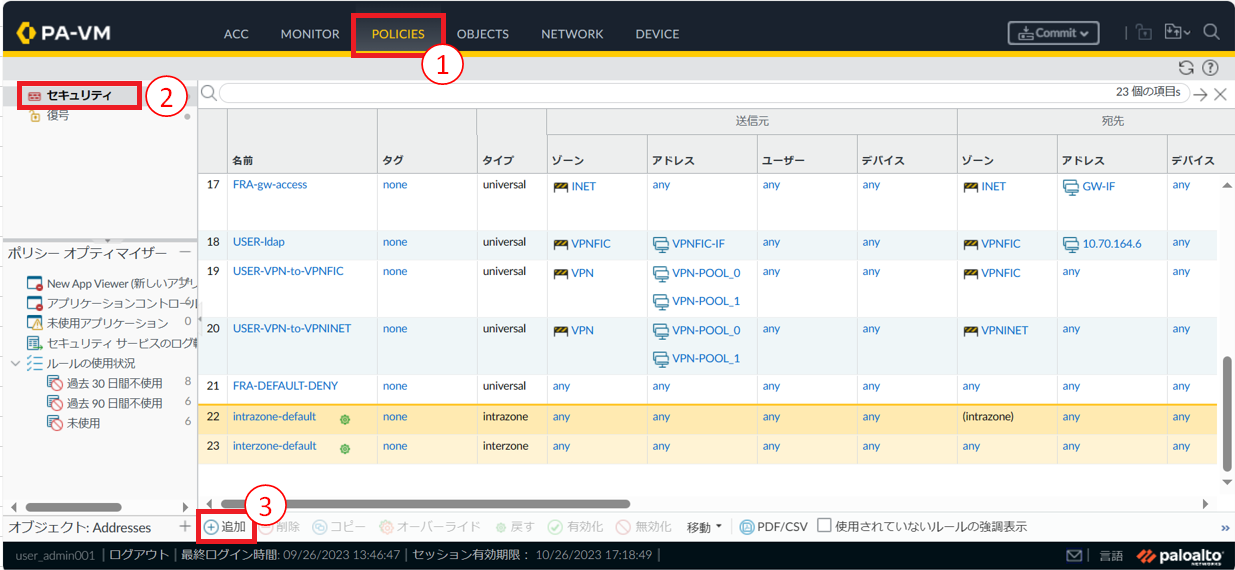1235x570 pixels.
Task: Open the Commit dropdown
Action: point(1053,33)
